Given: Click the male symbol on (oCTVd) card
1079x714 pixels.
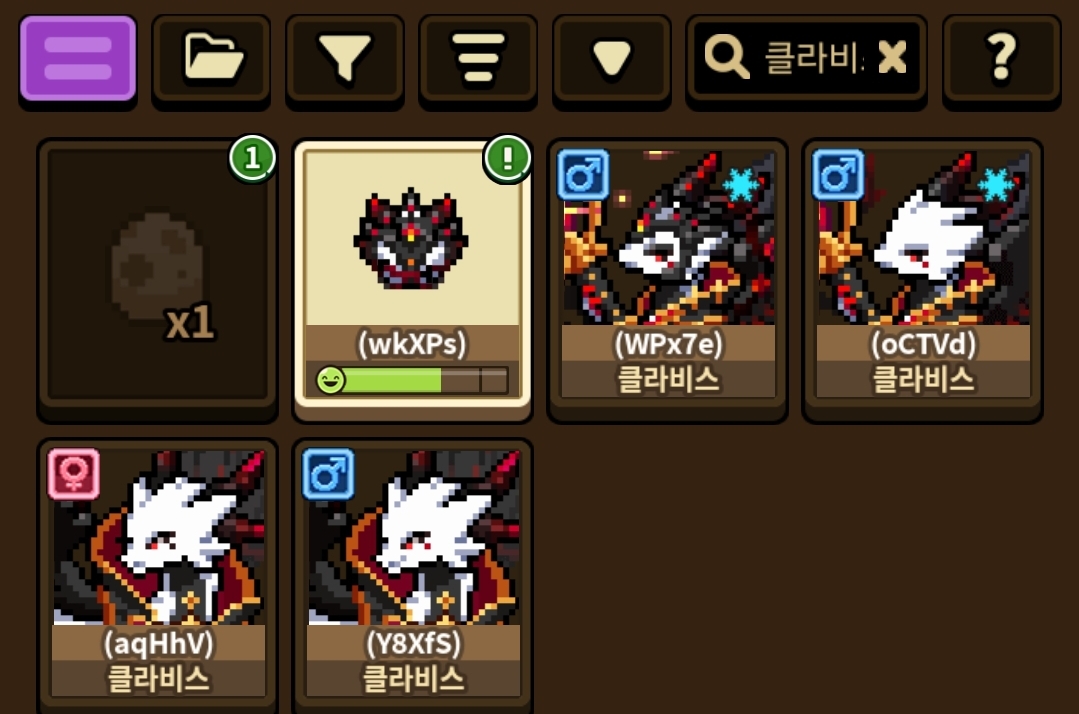Looking at the screenshot, I should click(x=838, y=175).
